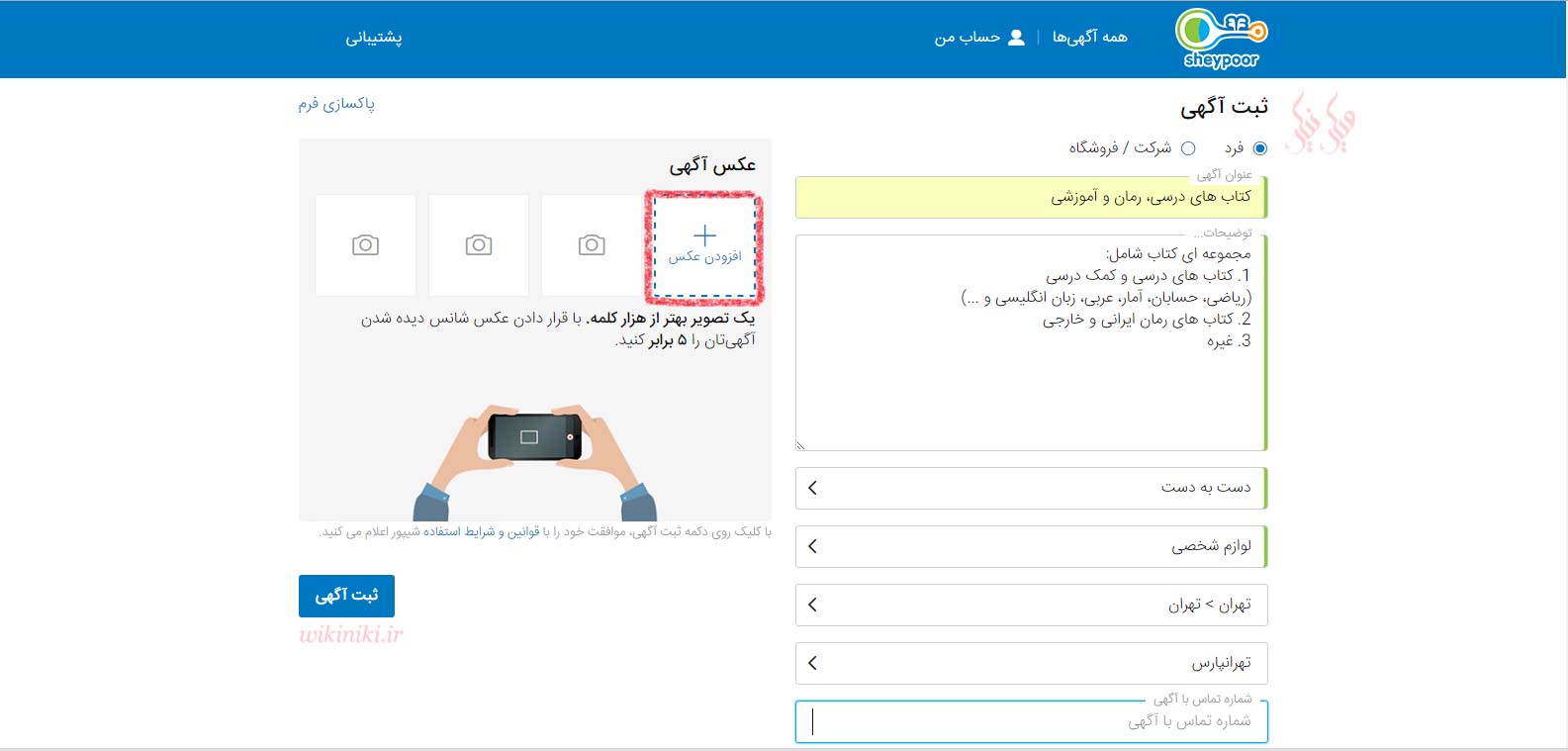Click the first camera placeholder next to افزودن عکس
Image resolution: width=1568 pixels, height=751 pixels.
click(592, 245)
